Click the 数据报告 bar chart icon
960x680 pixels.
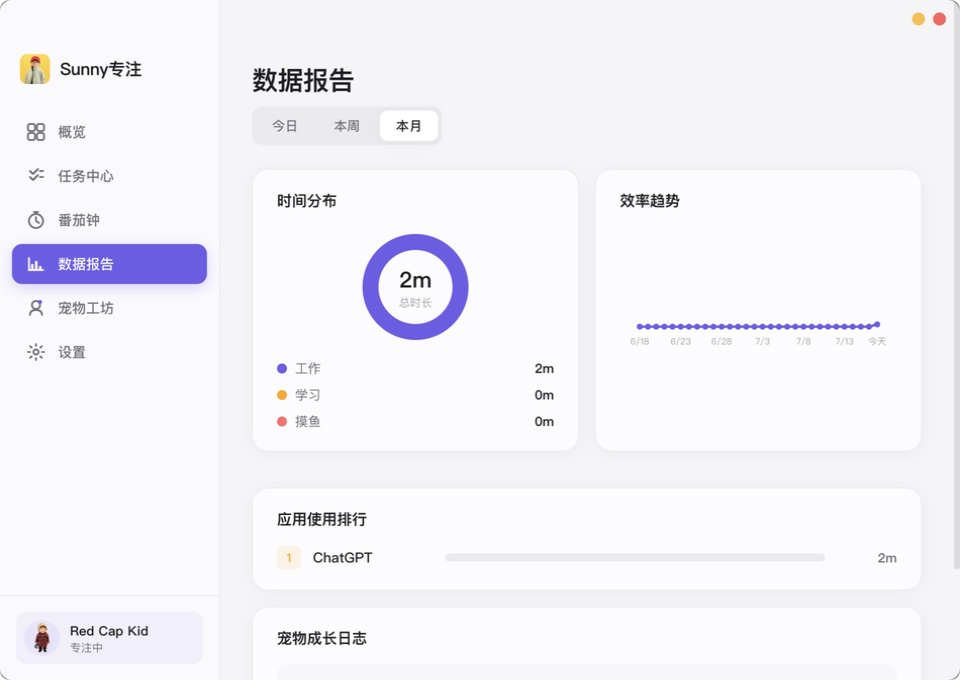36,264
